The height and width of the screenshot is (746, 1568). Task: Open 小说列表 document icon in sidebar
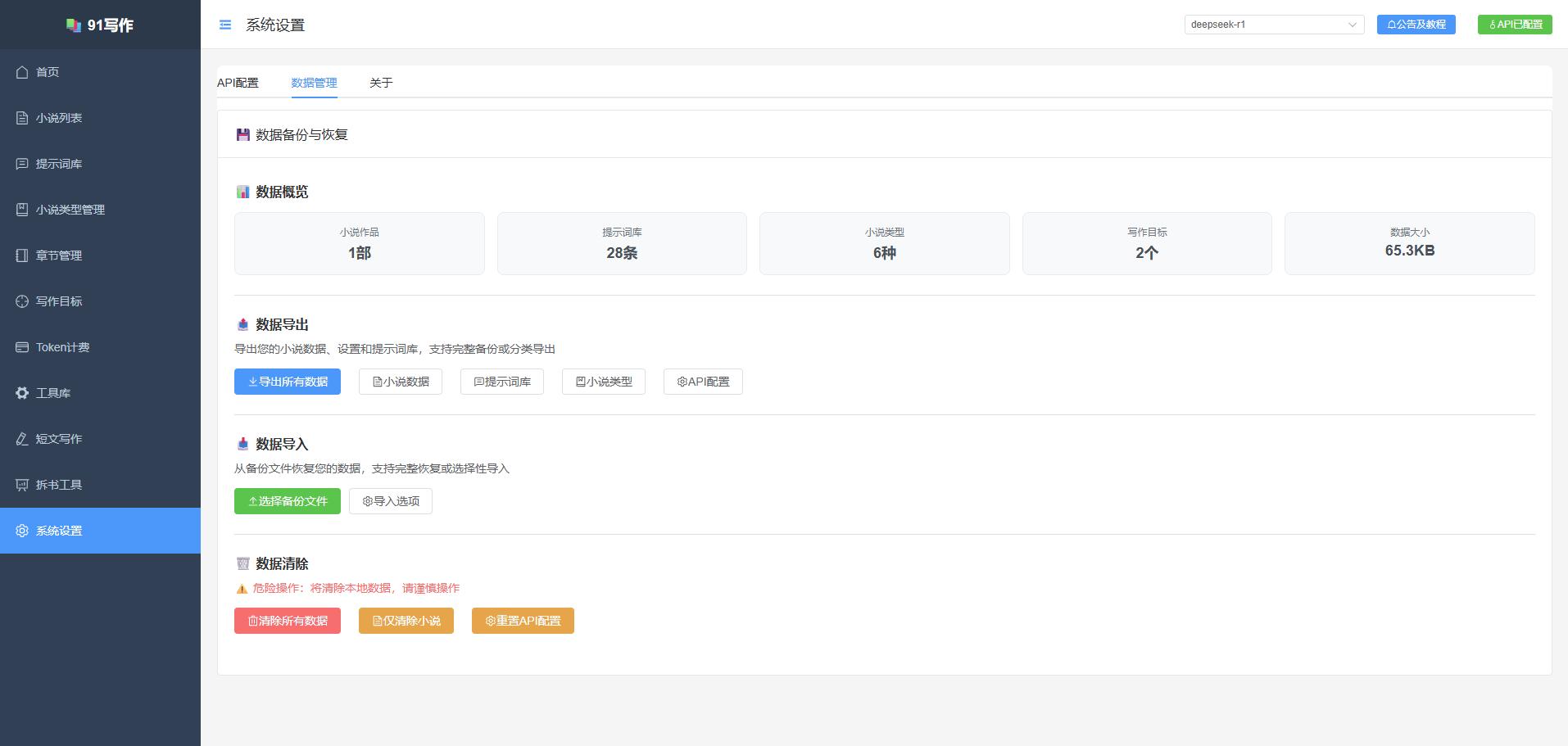[x=22, y=118]
